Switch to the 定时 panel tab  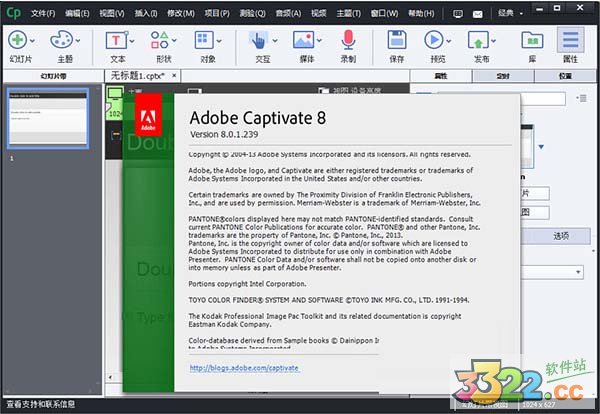pos(503,76)
